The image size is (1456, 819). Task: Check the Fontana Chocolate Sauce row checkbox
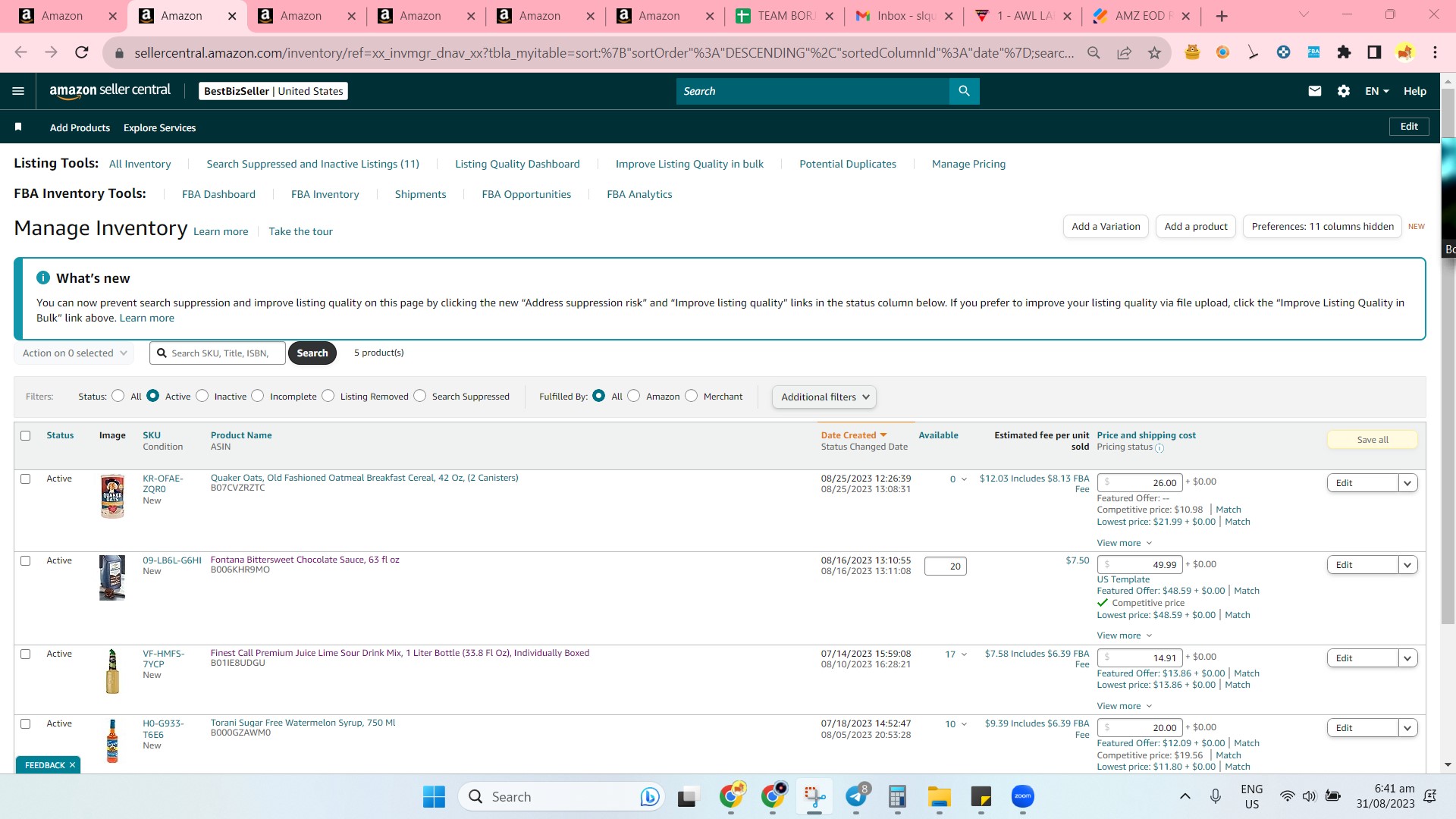click(x=26, y=560)
